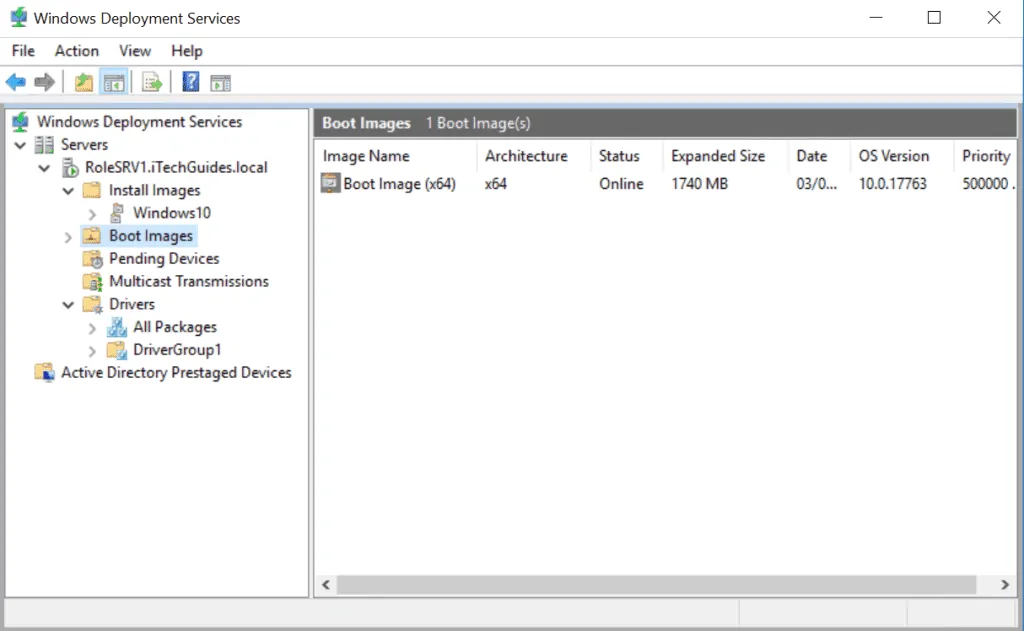Collapse the Servers tree node

(21, 144)
